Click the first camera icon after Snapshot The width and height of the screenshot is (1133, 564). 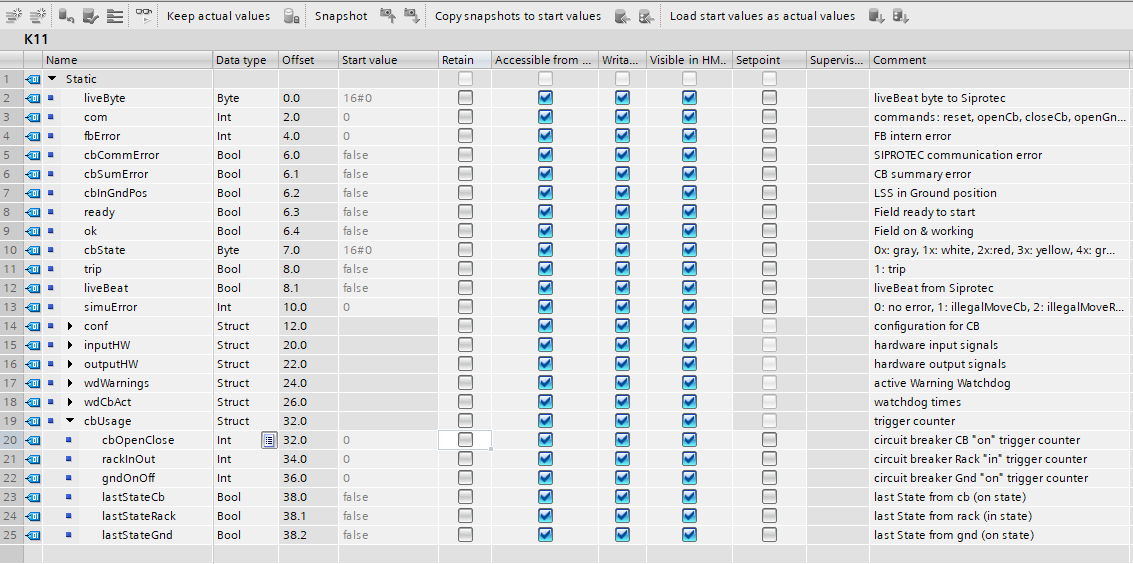pos(387,16)
